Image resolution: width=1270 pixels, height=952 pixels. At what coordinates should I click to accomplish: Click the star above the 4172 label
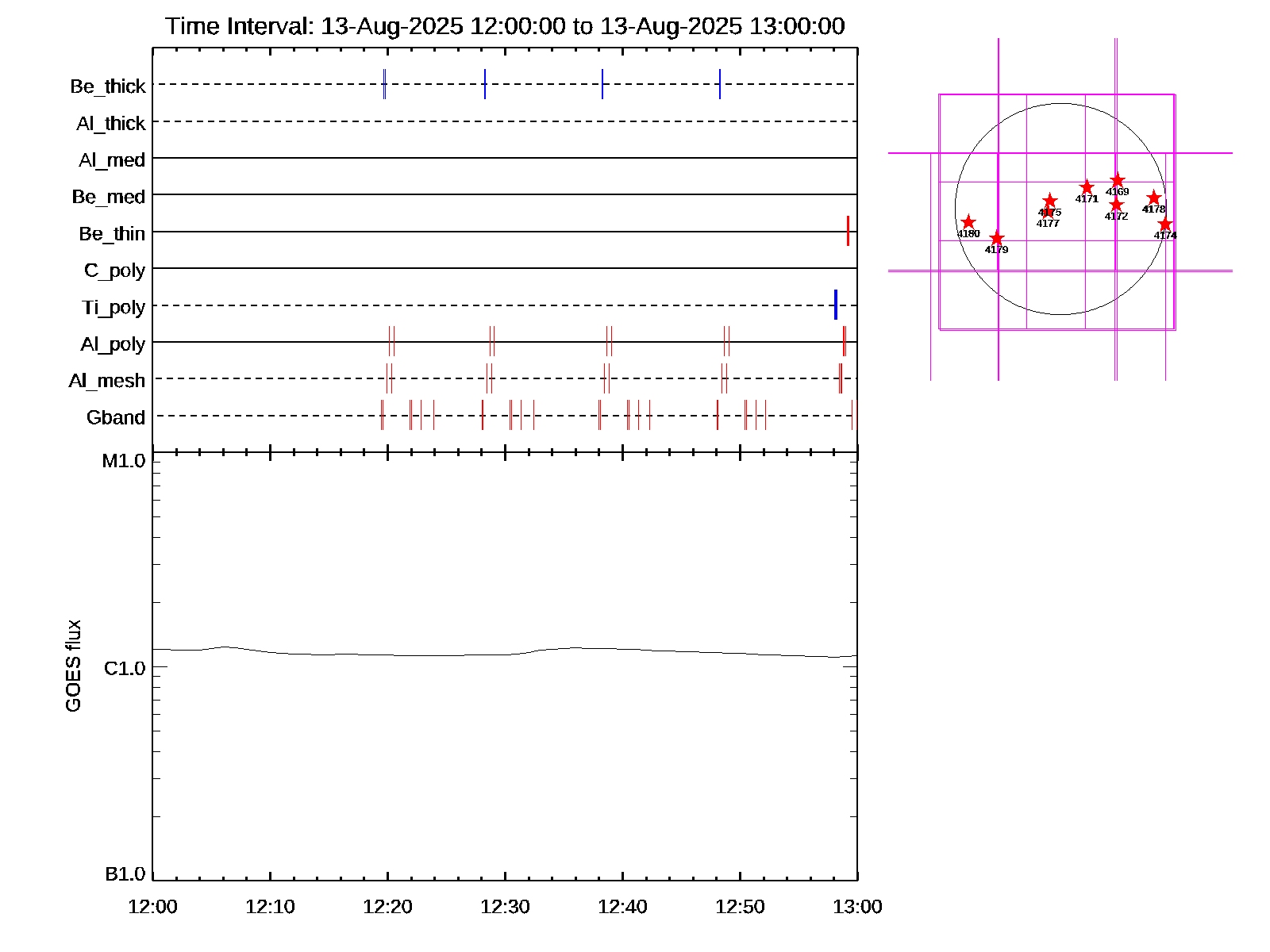click(1116, 205)
